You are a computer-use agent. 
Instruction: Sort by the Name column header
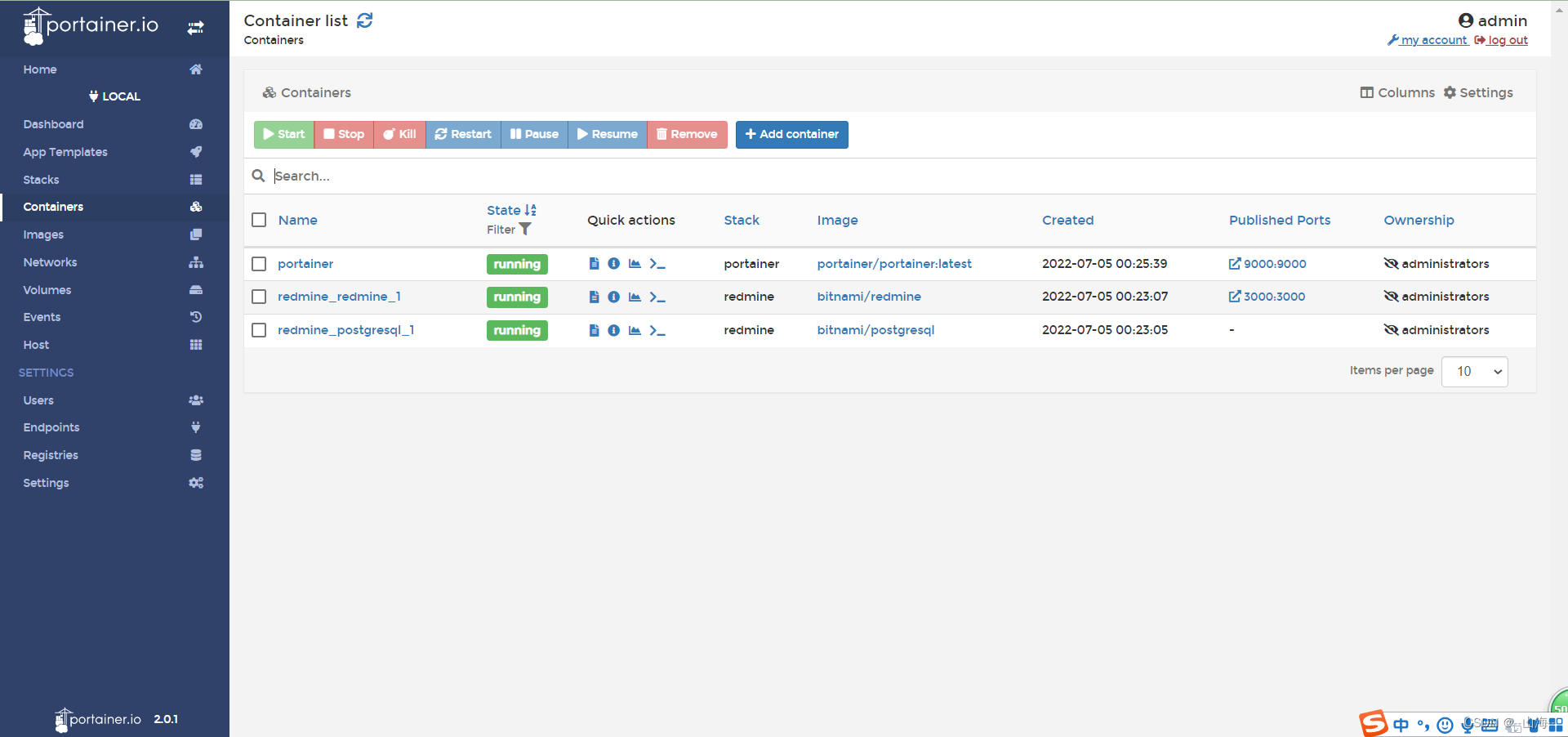297,220
